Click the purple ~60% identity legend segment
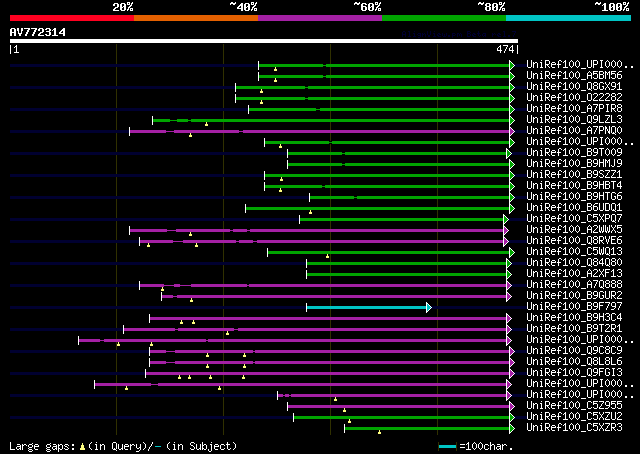640x454 pixels. (320, 18)
